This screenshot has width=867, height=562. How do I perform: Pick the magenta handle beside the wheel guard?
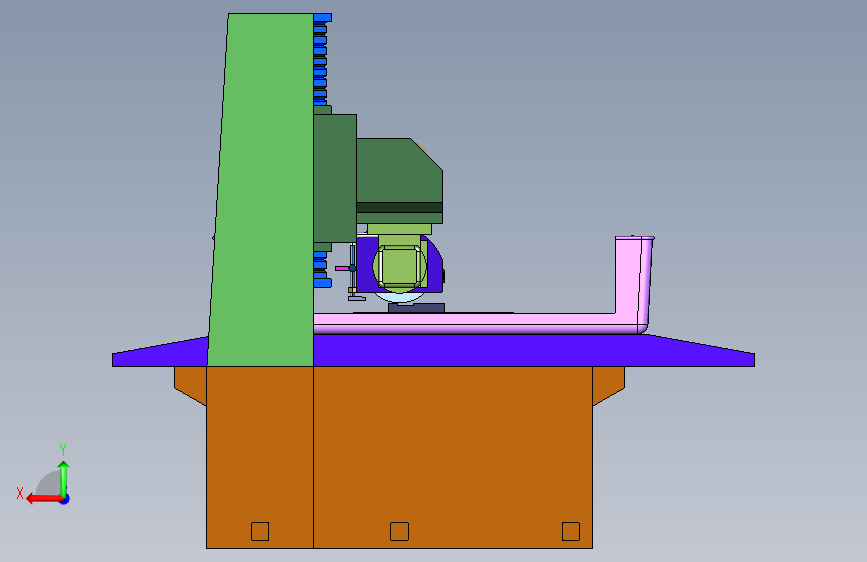click(x=342, y=268)
